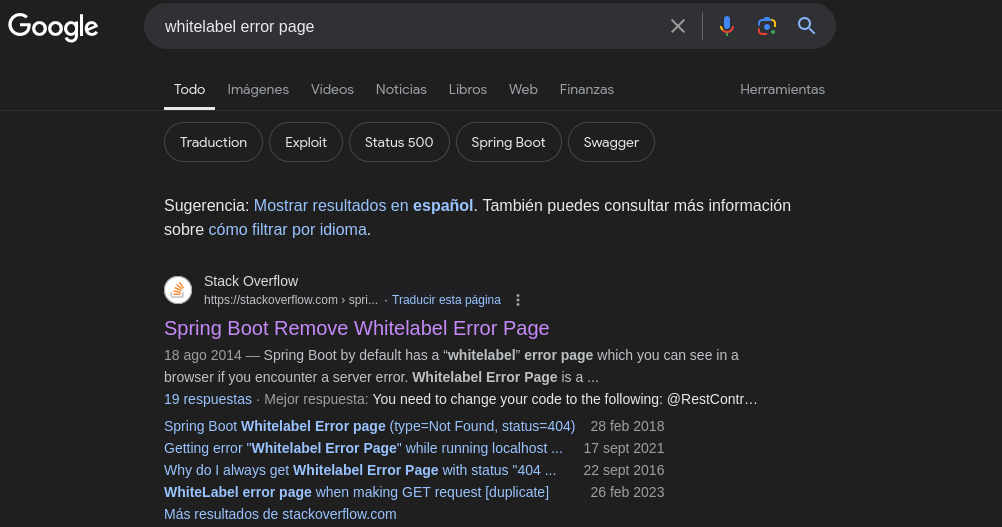This screenshot has height=527, width=1002.
Task: Open the Finanzas tab
Action: point(587,89)
